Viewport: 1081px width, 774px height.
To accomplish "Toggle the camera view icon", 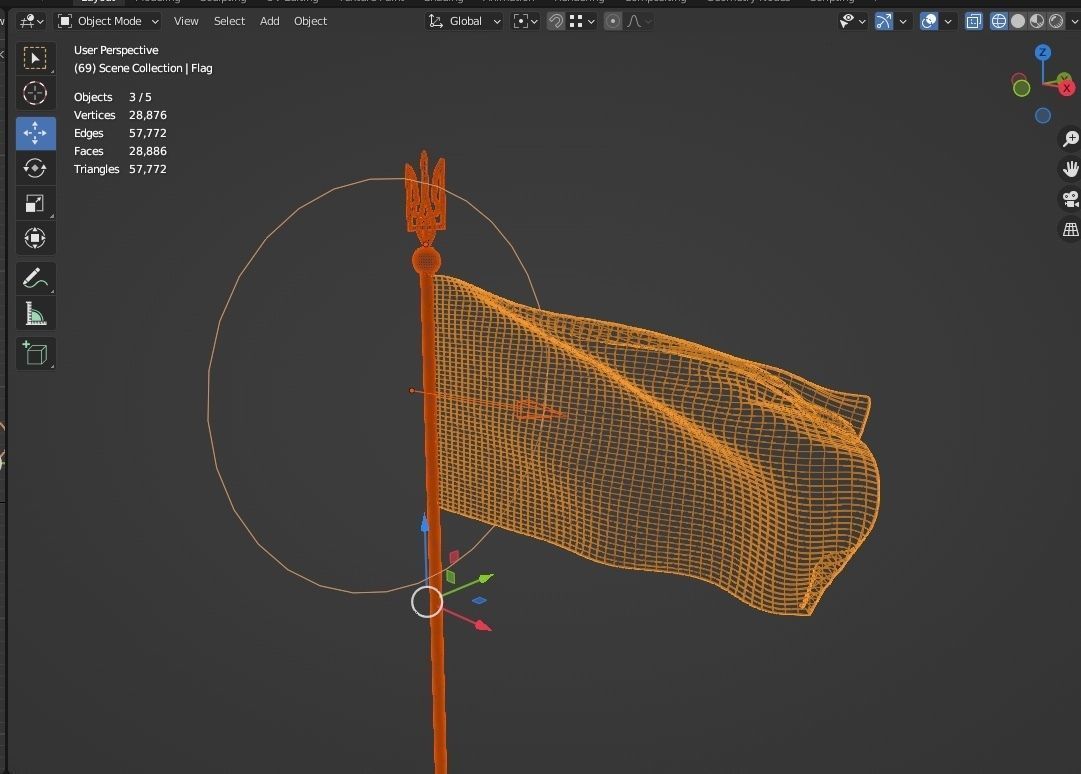I will [1070, 199].
